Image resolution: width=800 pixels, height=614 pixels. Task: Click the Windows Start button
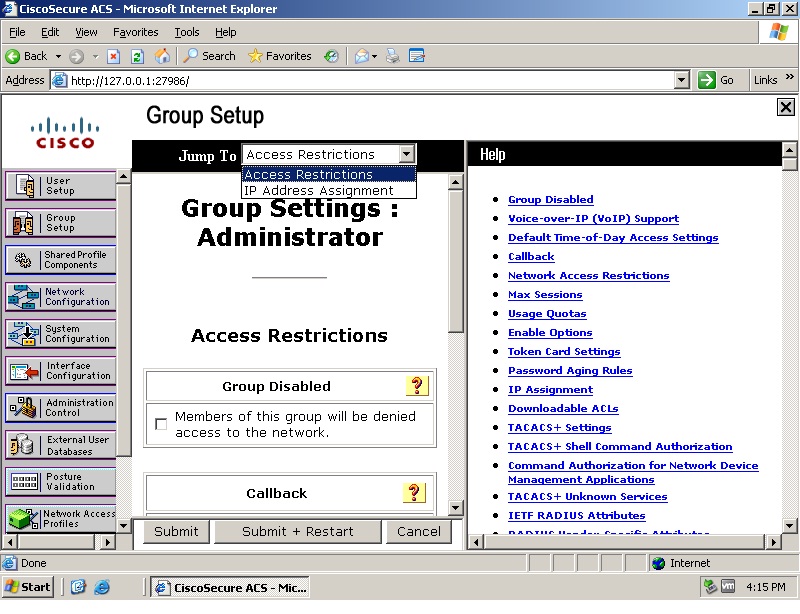(x=28, y=587)
